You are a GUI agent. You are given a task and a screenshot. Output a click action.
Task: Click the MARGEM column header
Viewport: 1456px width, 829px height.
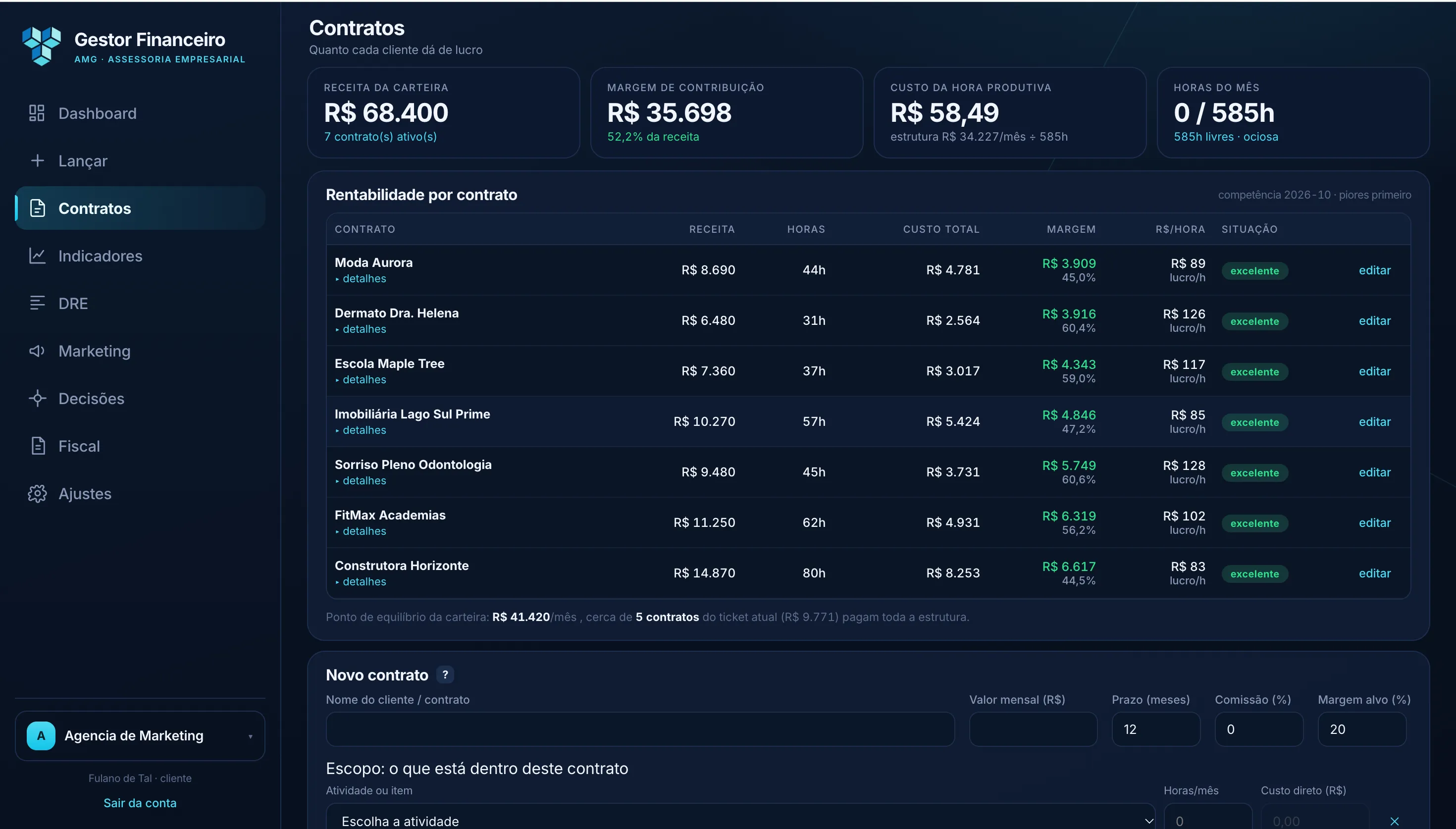1071,229
